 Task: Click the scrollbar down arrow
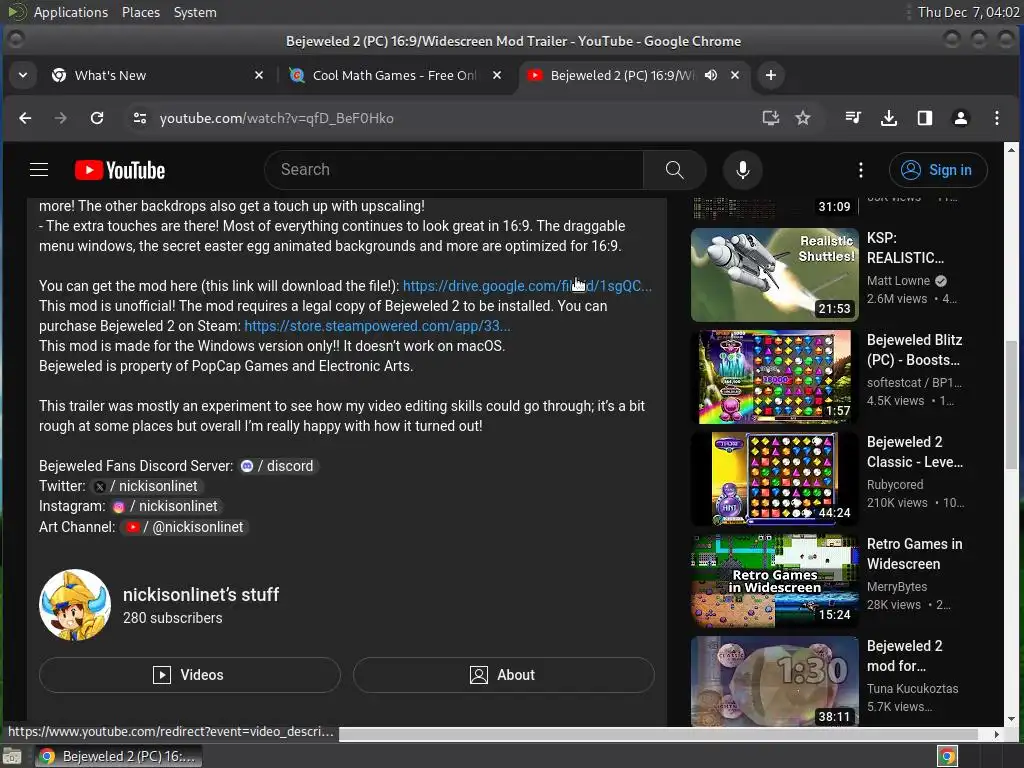click(1011, 719)
